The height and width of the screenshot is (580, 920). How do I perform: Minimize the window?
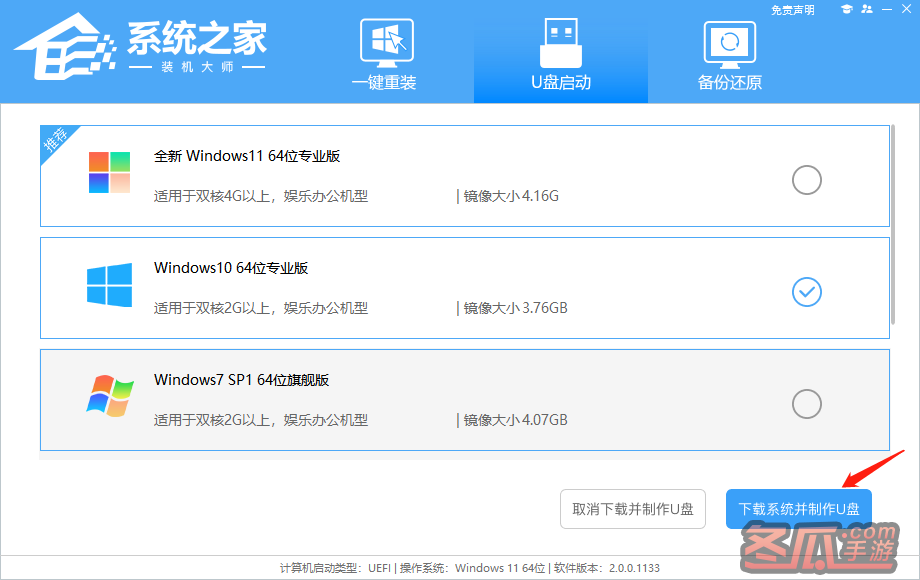(x=887, y=9)
